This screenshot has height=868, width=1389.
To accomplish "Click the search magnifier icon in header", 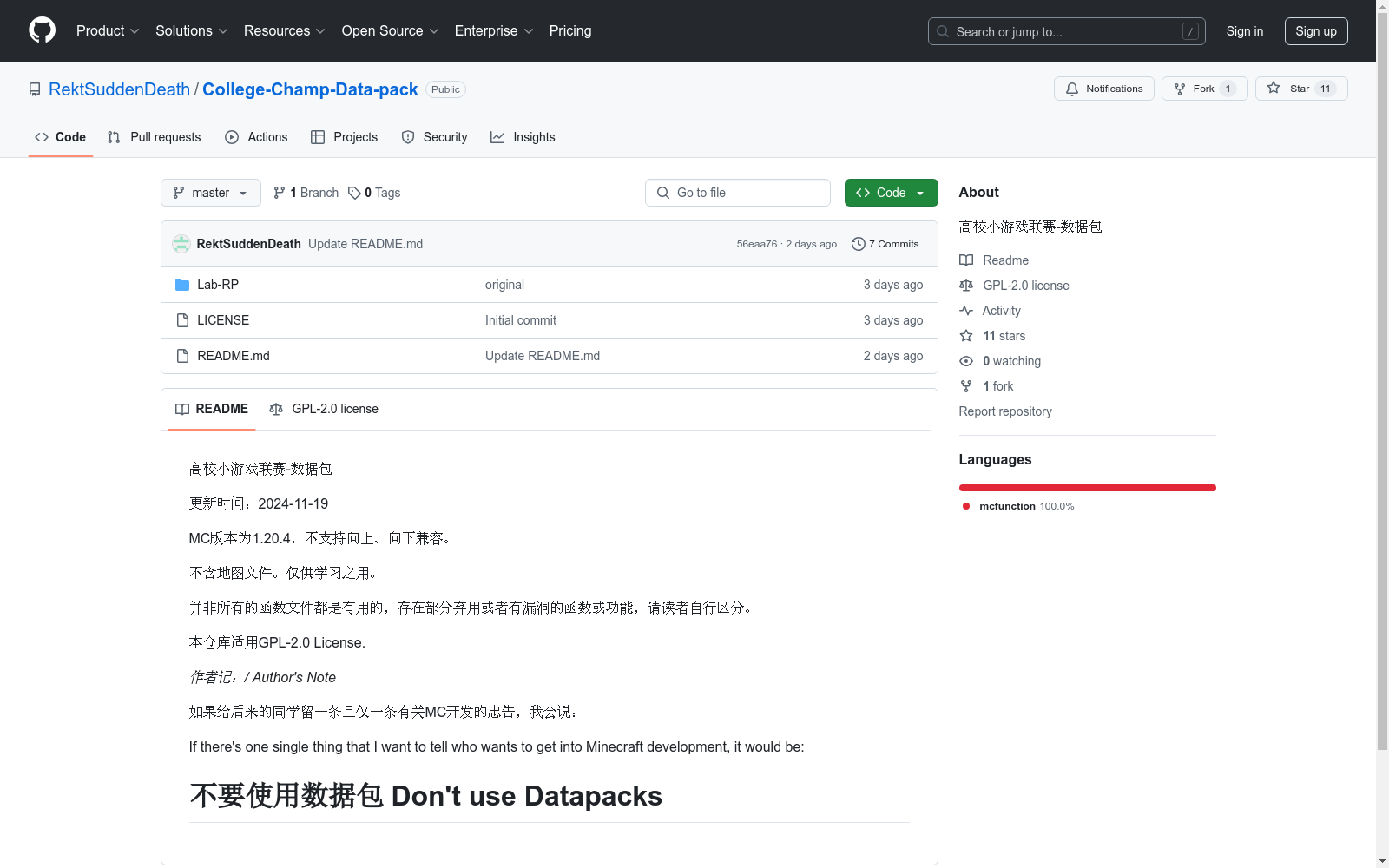I will click(943, 31).
